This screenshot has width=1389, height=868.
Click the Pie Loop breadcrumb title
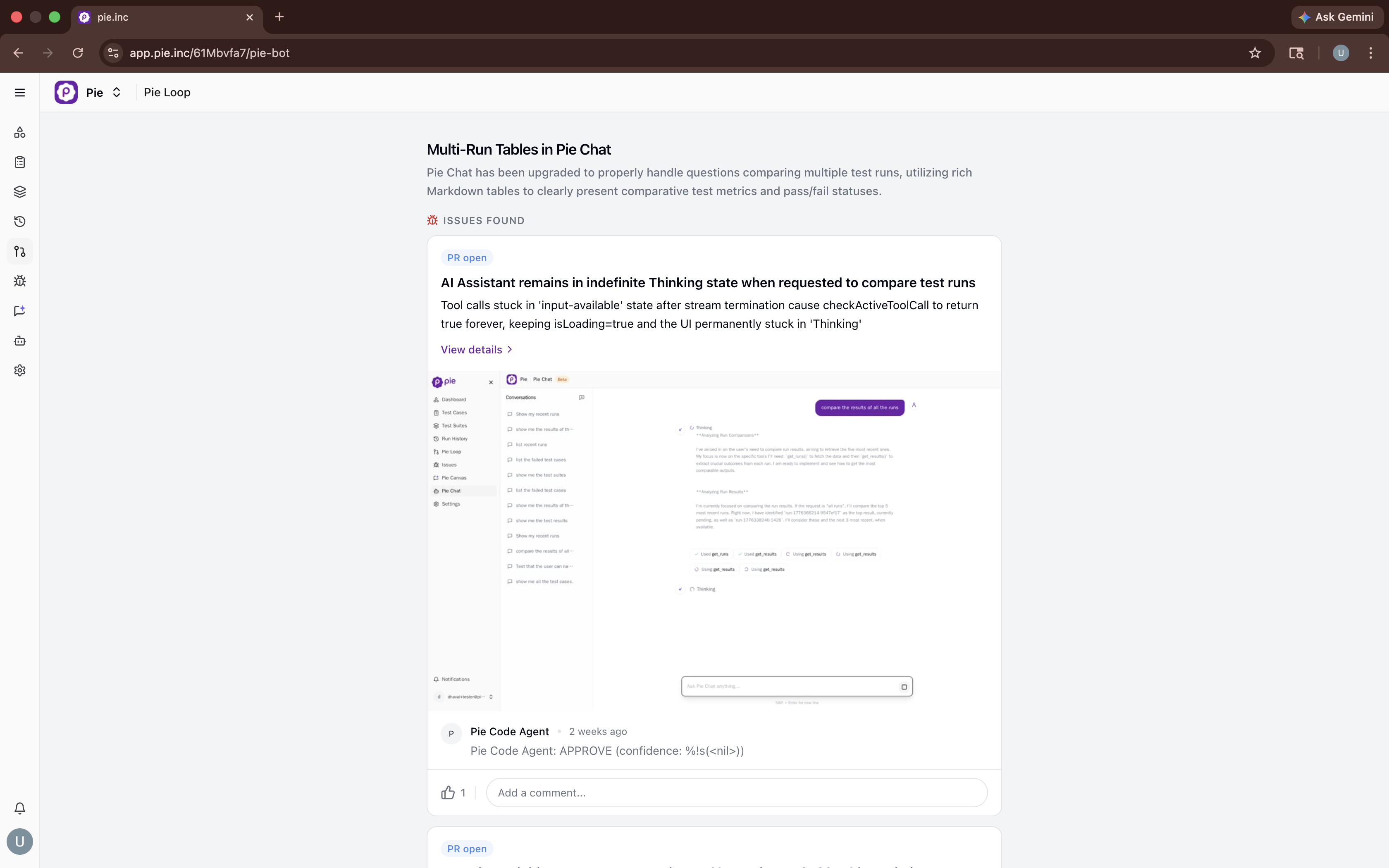click(167, 93)
